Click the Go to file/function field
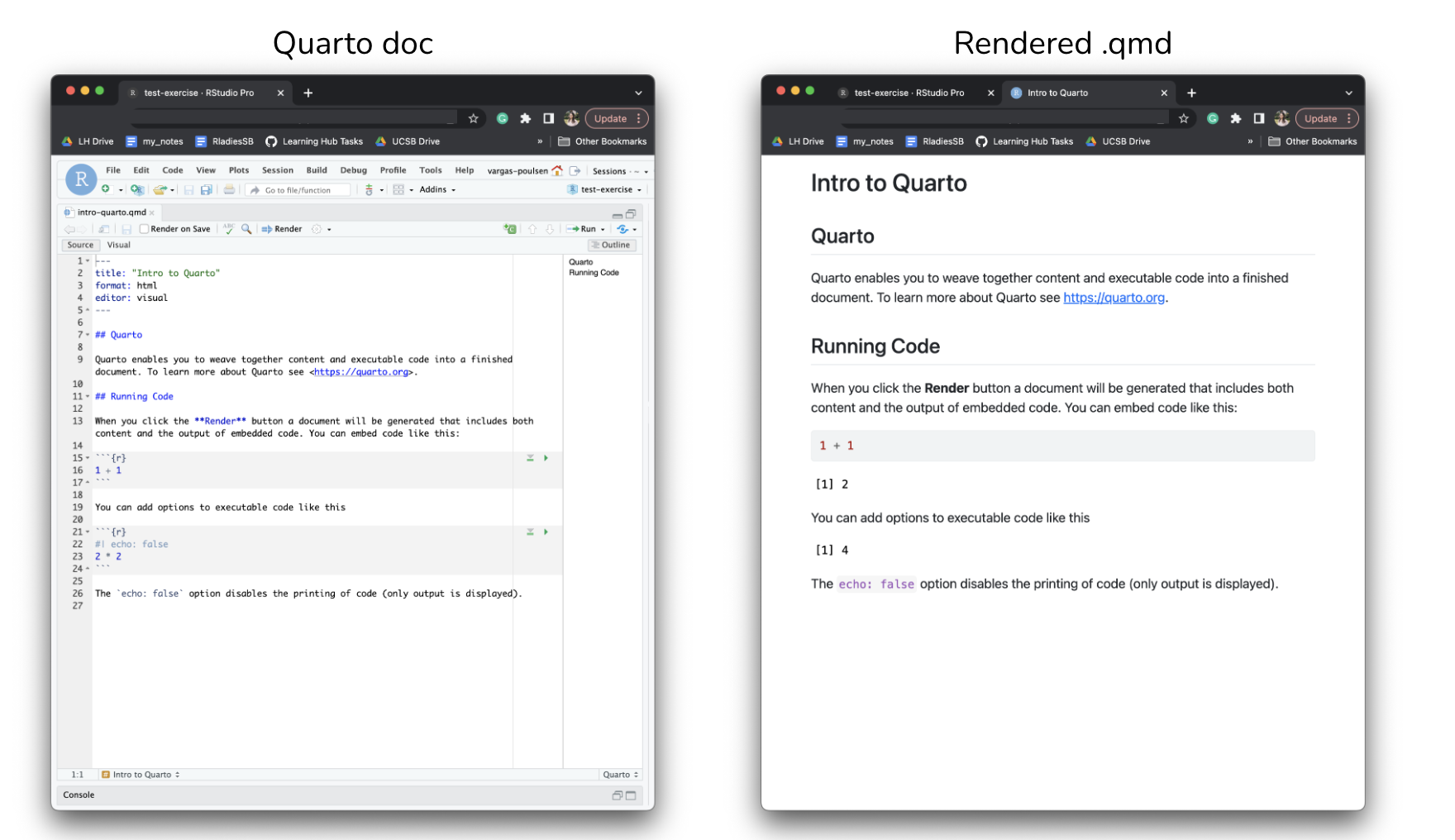This screenshot has height=840, width=1455. tap(298, 190)
